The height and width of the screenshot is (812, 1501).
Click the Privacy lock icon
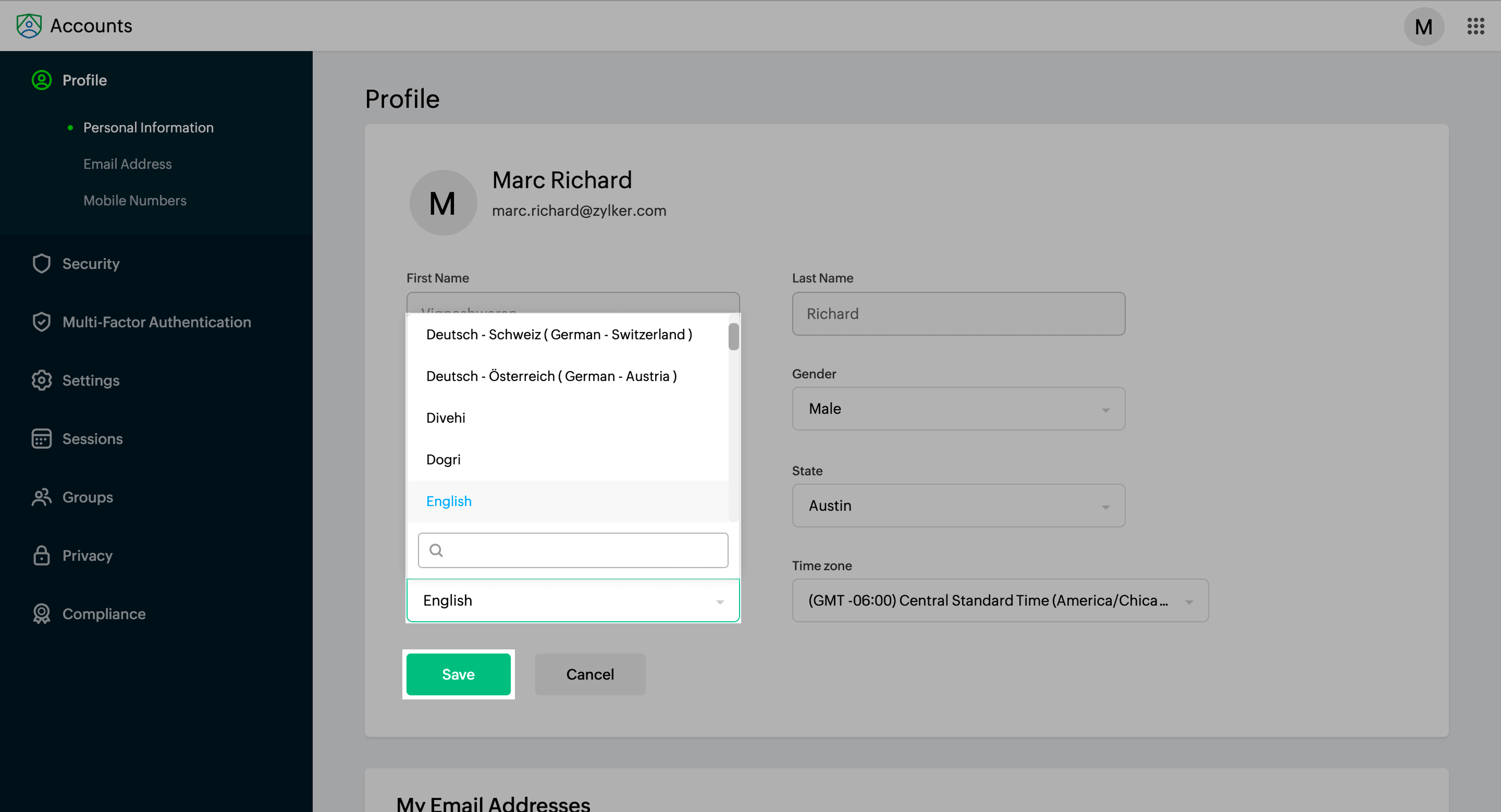tap(41, 555)
